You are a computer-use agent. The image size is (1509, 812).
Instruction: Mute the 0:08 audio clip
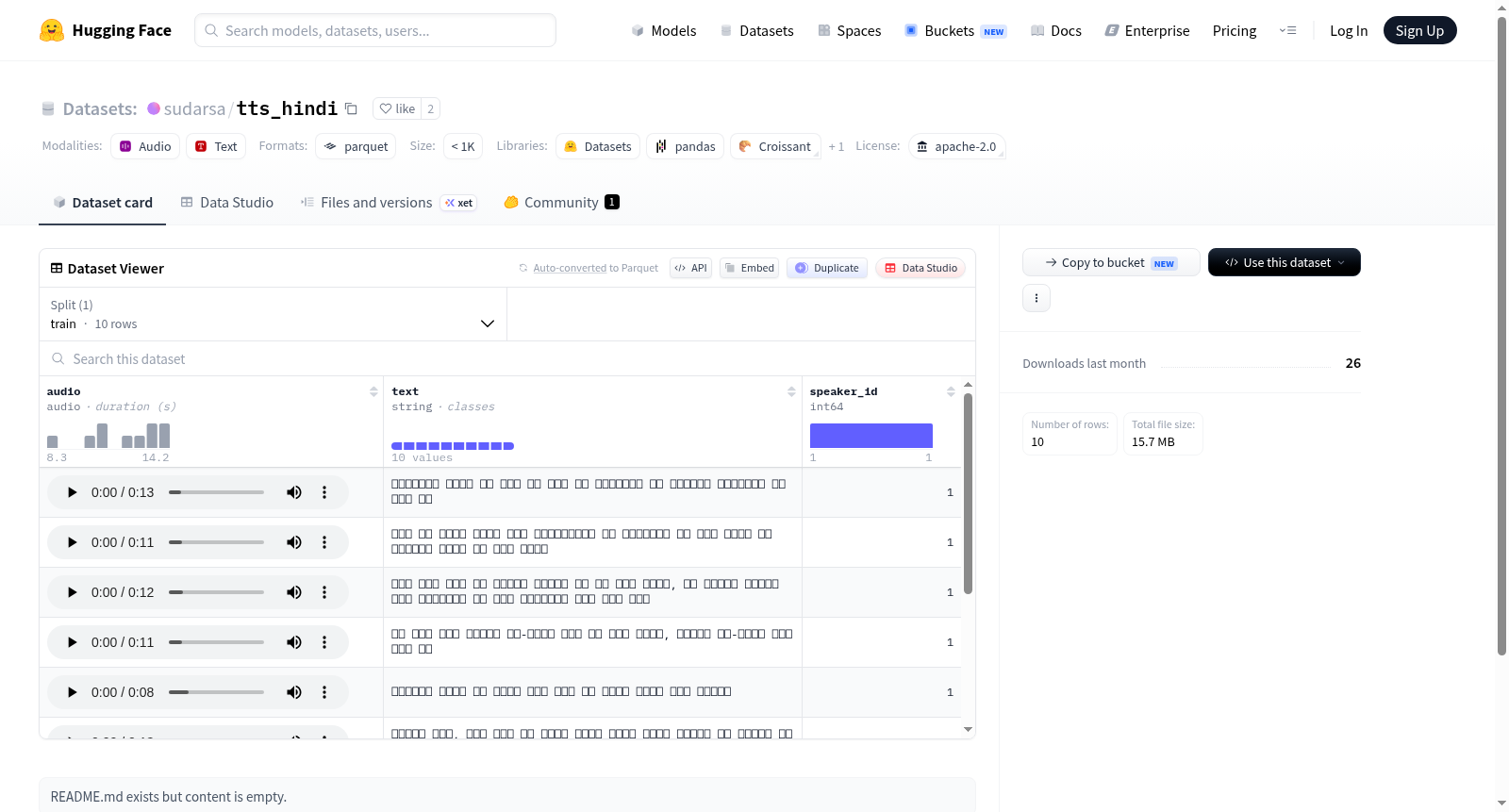[x=294, y=692]
